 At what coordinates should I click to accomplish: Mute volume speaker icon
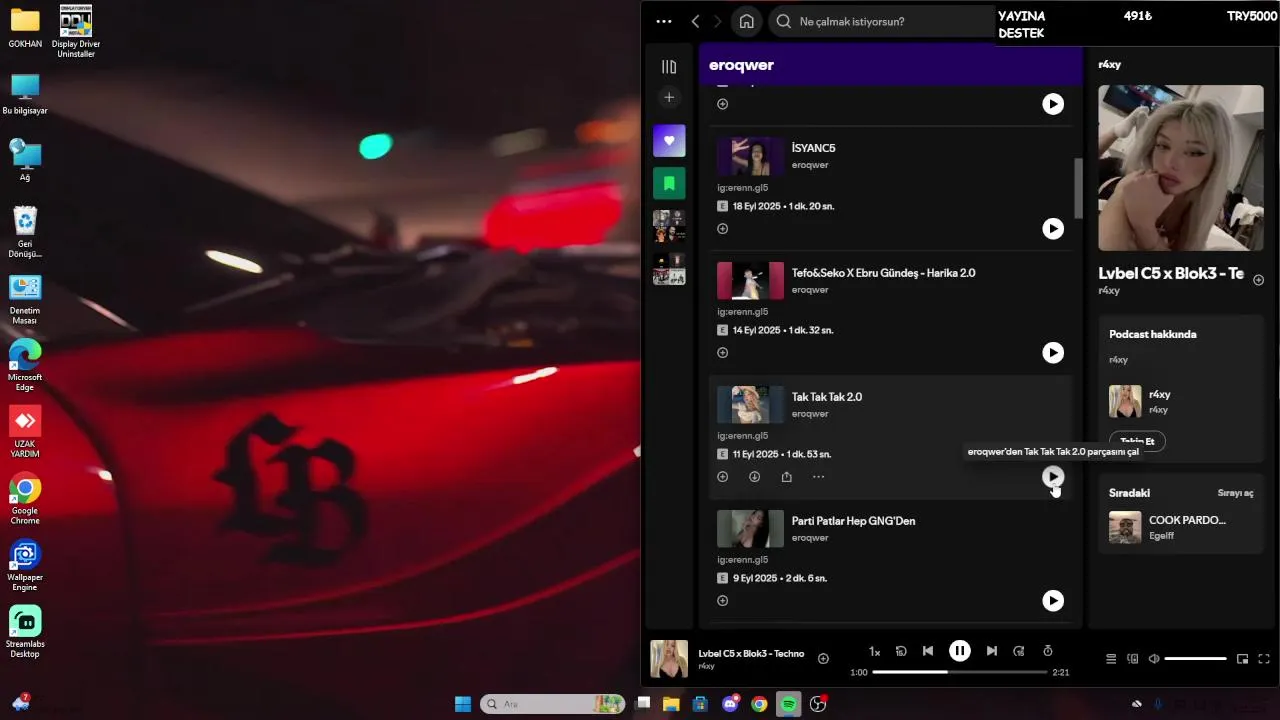click(1154, 659)
